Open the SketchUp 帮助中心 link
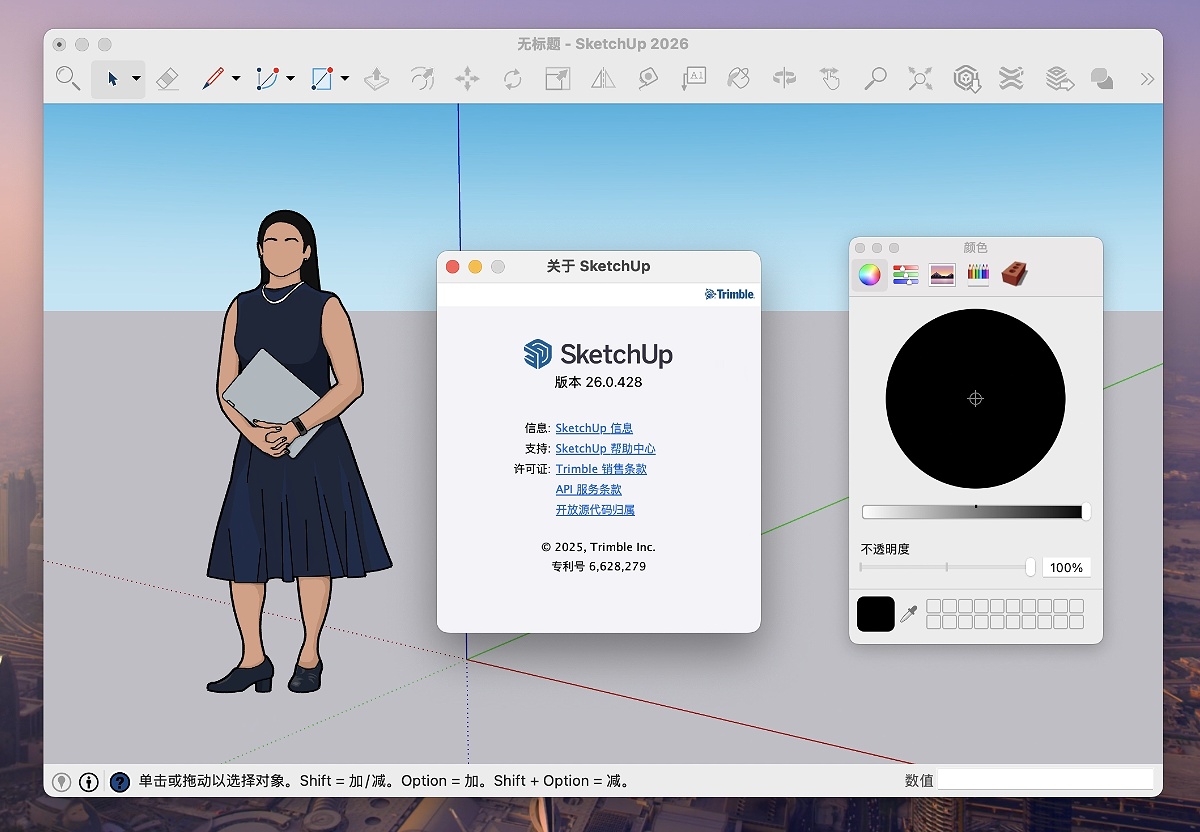Screen dimensions: 1200x832 [605, 449]
